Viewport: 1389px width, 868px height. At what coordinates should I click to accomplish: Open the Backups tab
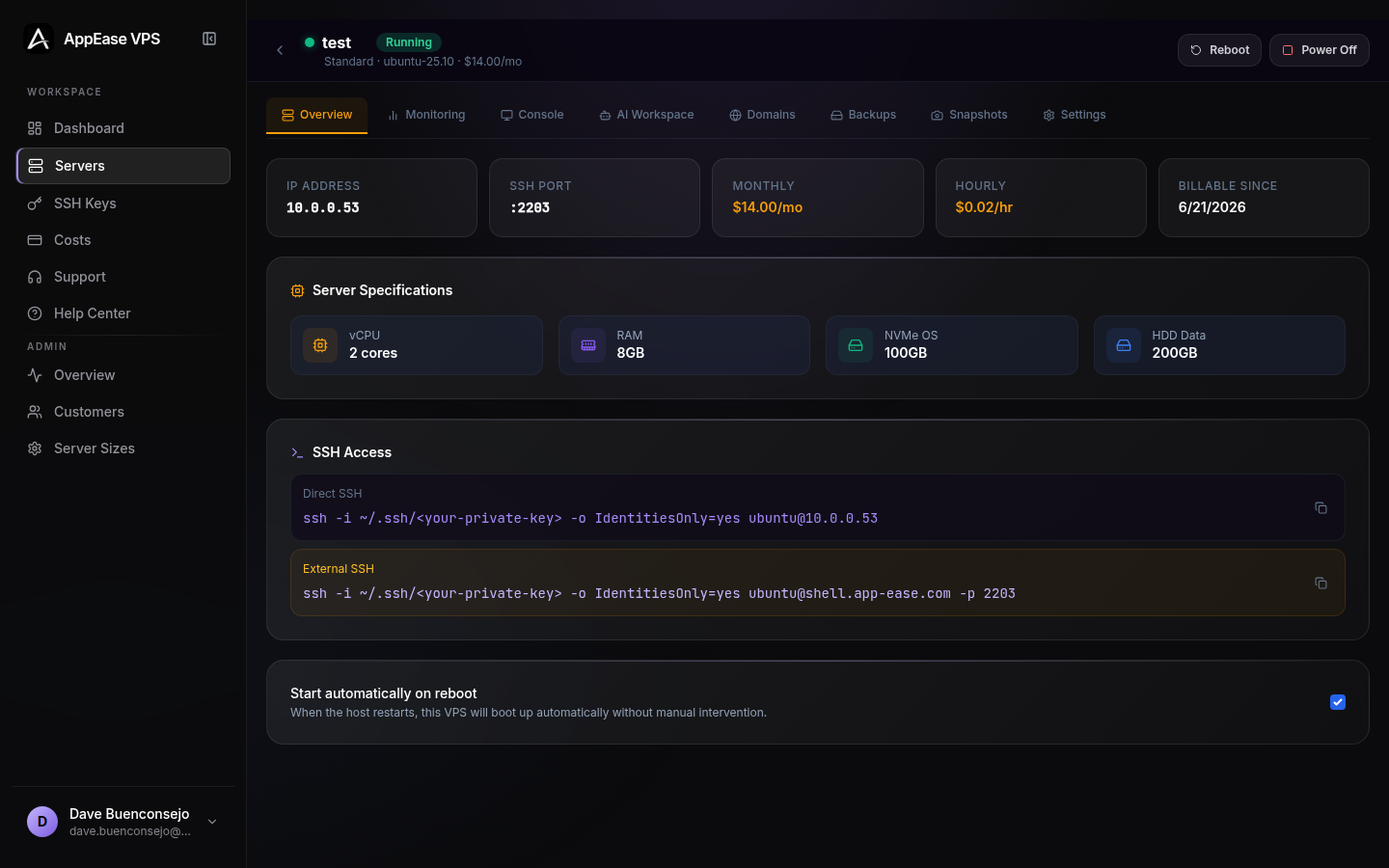pos(863,115)
